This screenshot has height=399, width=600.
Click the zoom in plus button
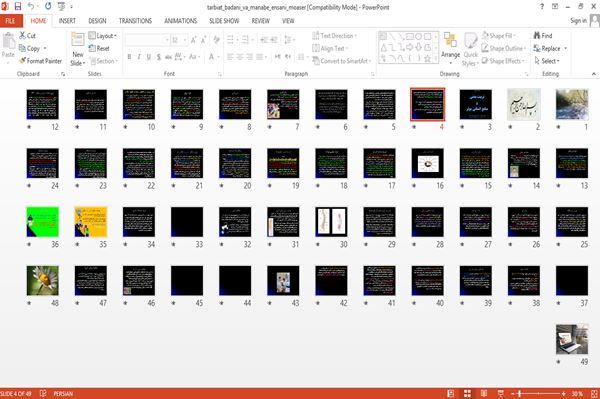[x=564, y=393]
